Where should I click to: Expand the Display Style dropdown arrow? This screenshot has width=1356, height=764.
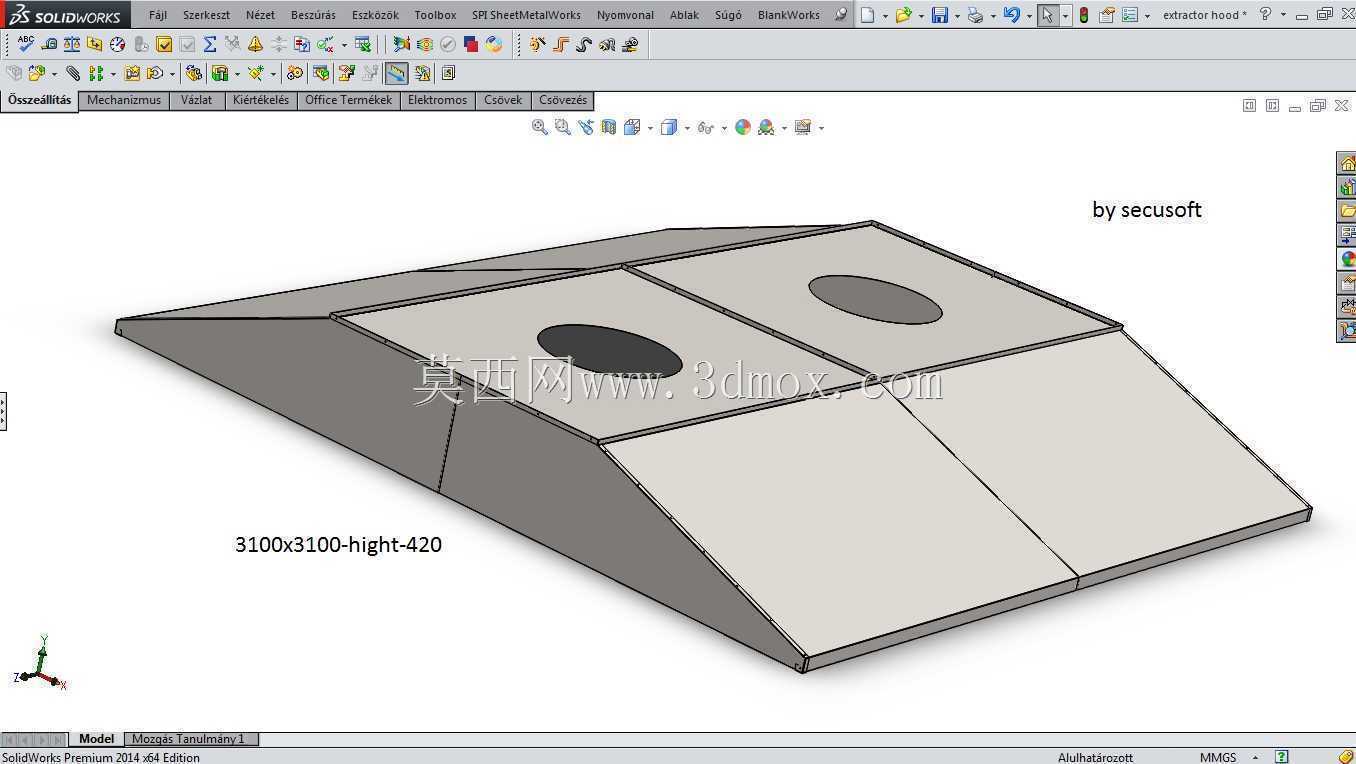(687, 128)
